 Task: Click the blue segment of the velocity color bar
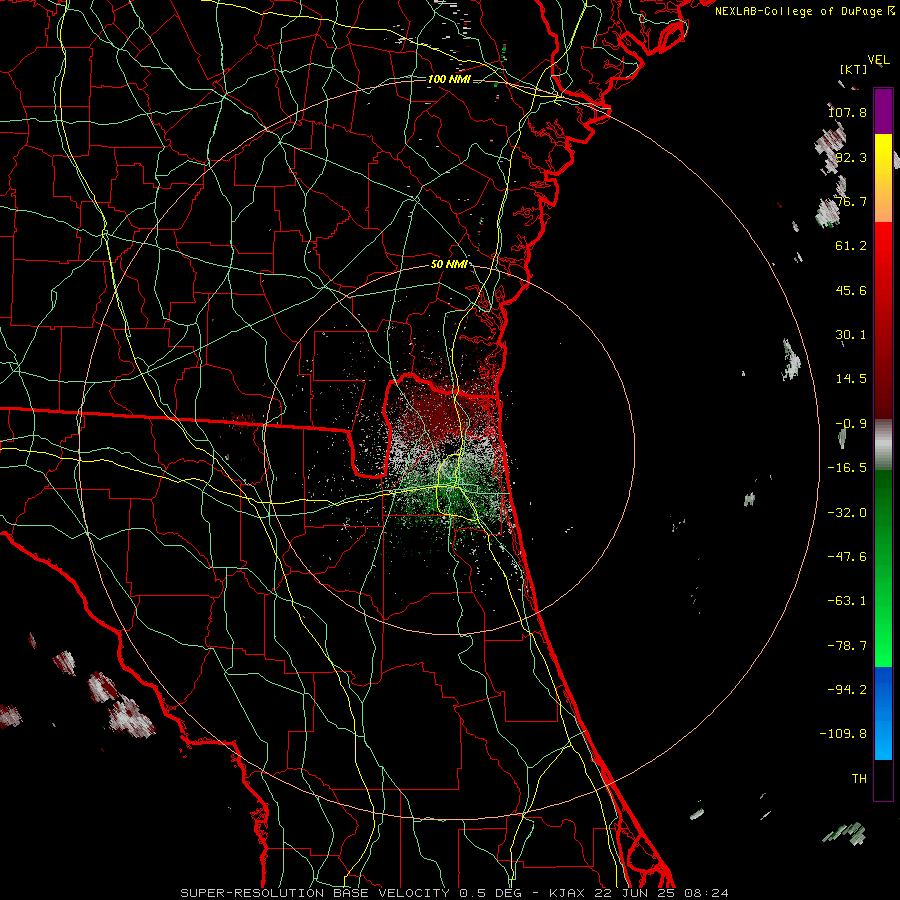(883, 713)
